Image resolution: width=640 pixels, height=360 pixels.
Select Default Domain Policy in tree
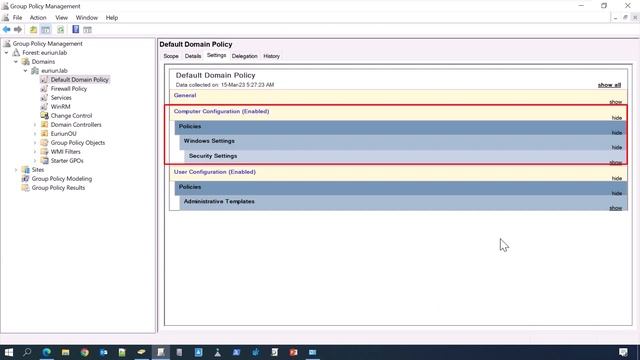(x=80, y=80)
